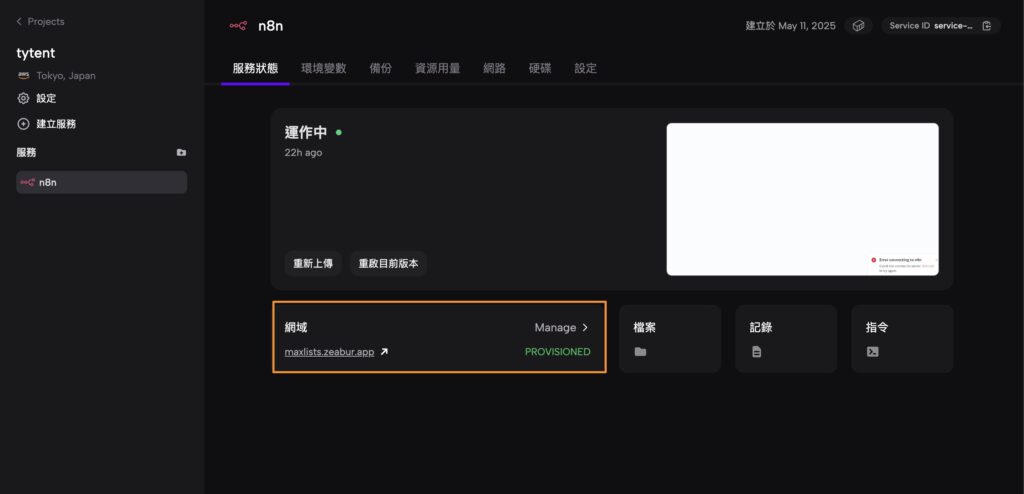The height and width of the screenshot is (494, 1024).
Task: Click the n8n logo icon in header
Action: point(238,26)
